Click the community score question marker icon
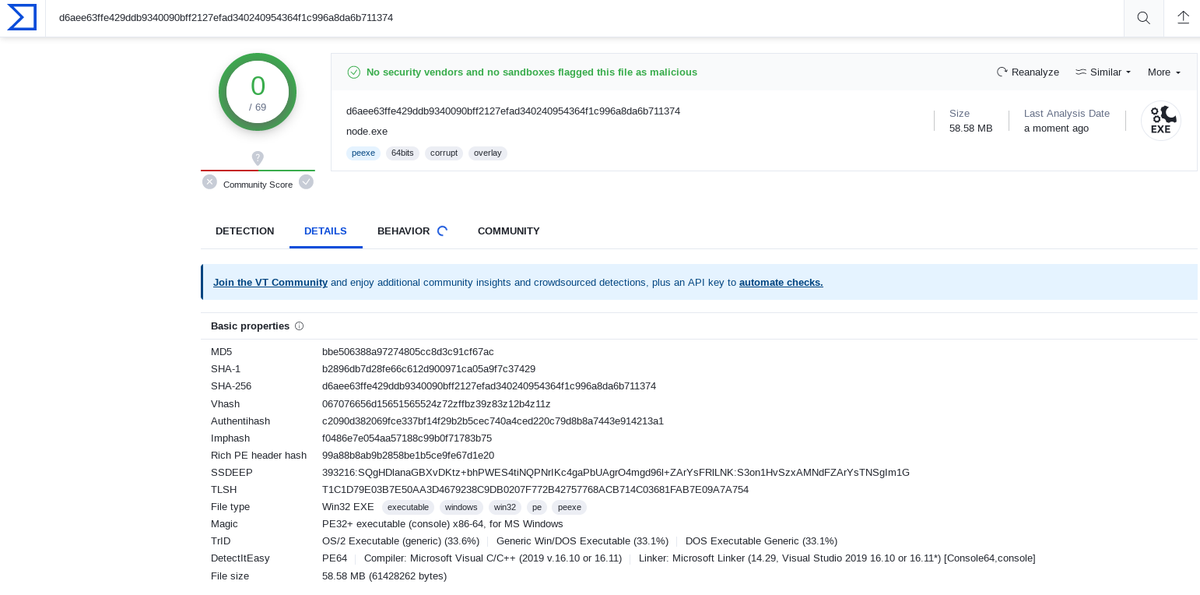The width and height of the screenshot is (1200, 595). click(x=257, y=158)
